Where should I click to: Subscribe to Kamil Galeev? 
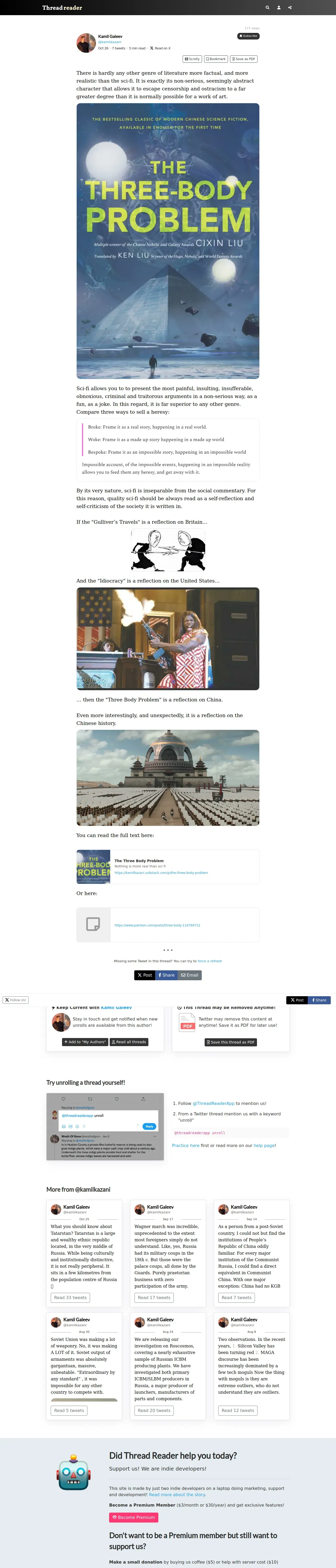pos(248,36)
